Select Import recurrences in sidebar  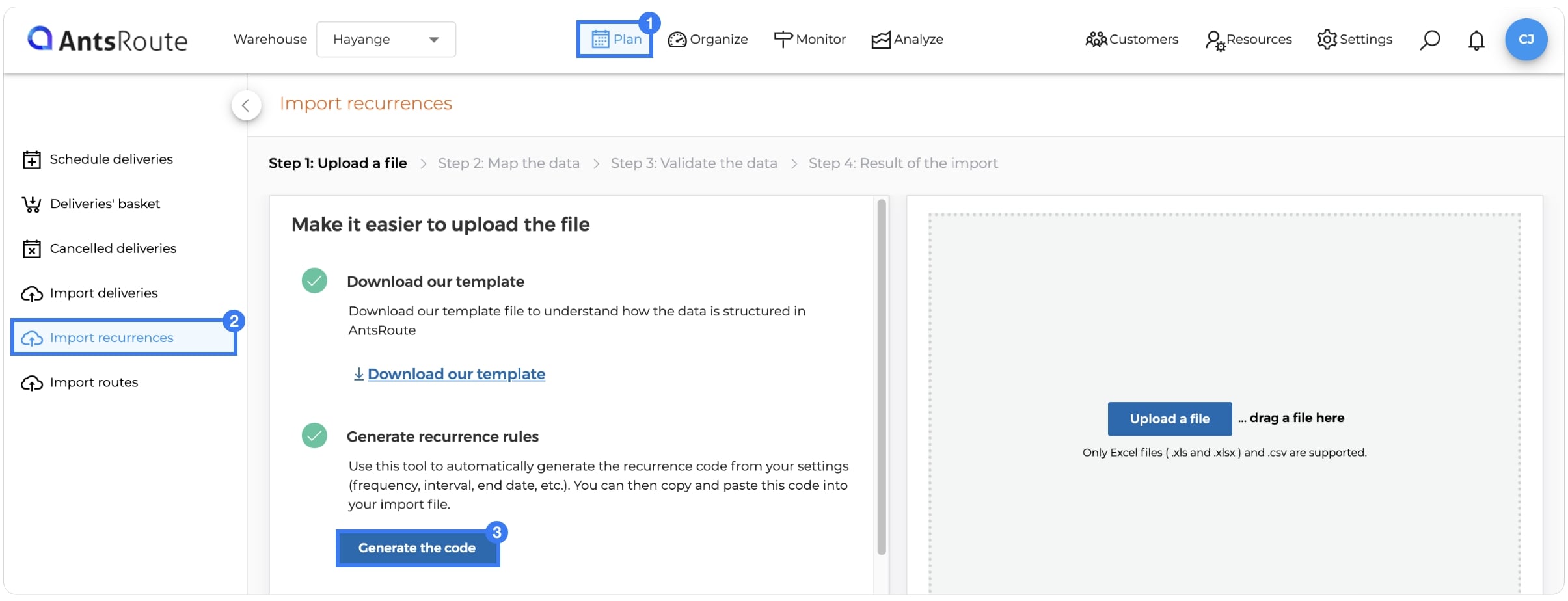pyautogui.click(x=124, y=338)
